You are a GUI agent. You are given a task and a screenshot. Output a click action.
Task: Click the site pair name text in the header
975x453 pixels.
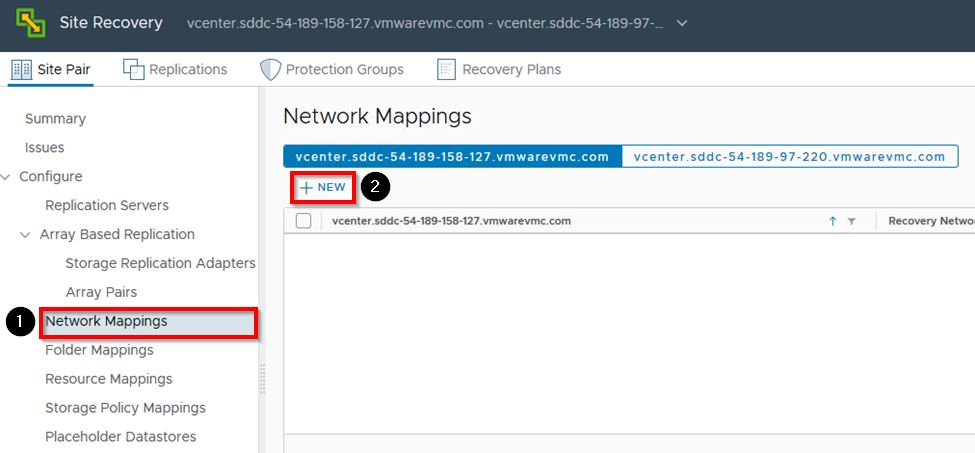pyautogui.click(x=425, y=24)
